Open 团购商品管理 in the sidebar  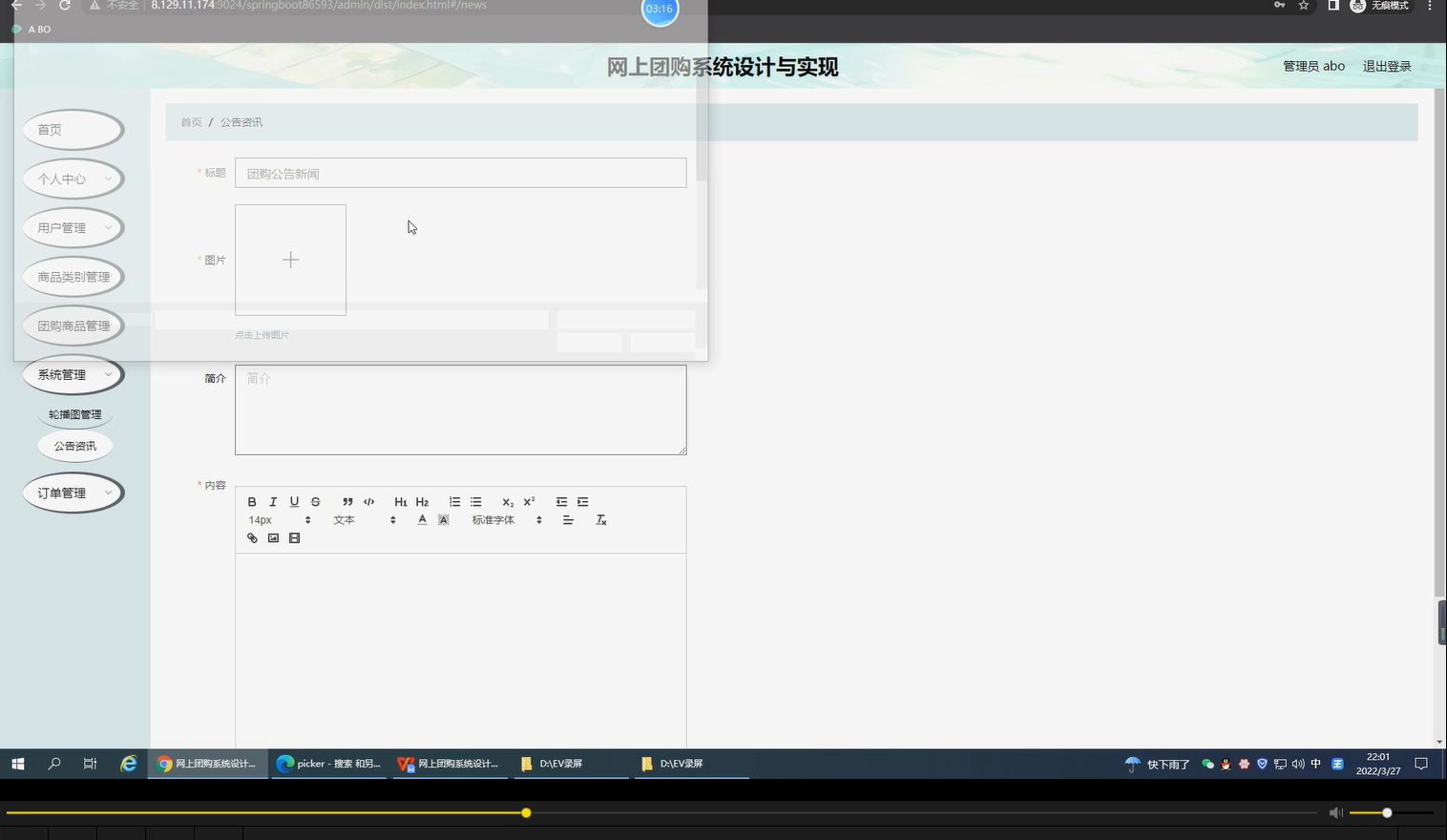[73, 325]
